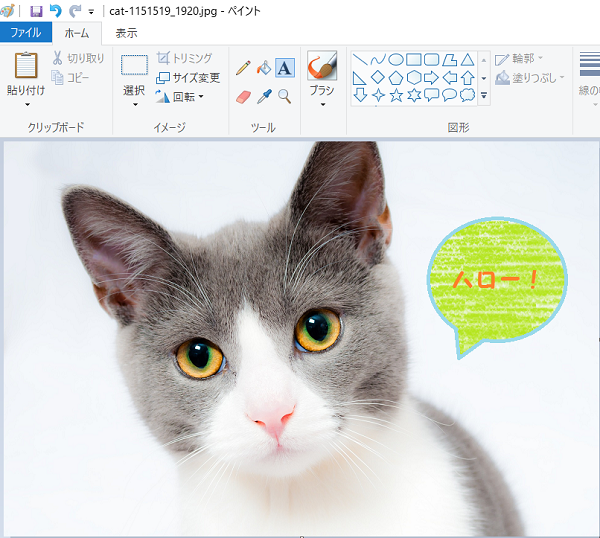
Task: Switch to the Home (ホーム) tab
Action: point(77,33)
